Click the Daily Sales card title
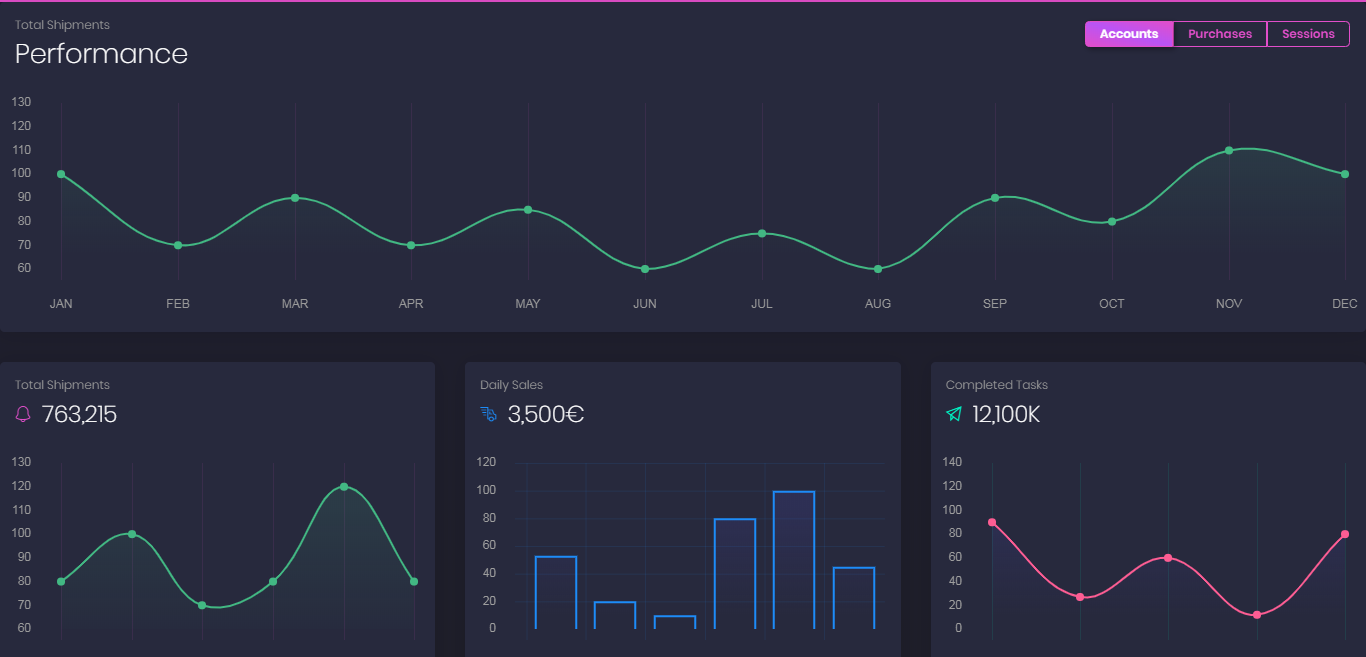This screenshot has width=1366, height=657. click(x=511, y=385)
